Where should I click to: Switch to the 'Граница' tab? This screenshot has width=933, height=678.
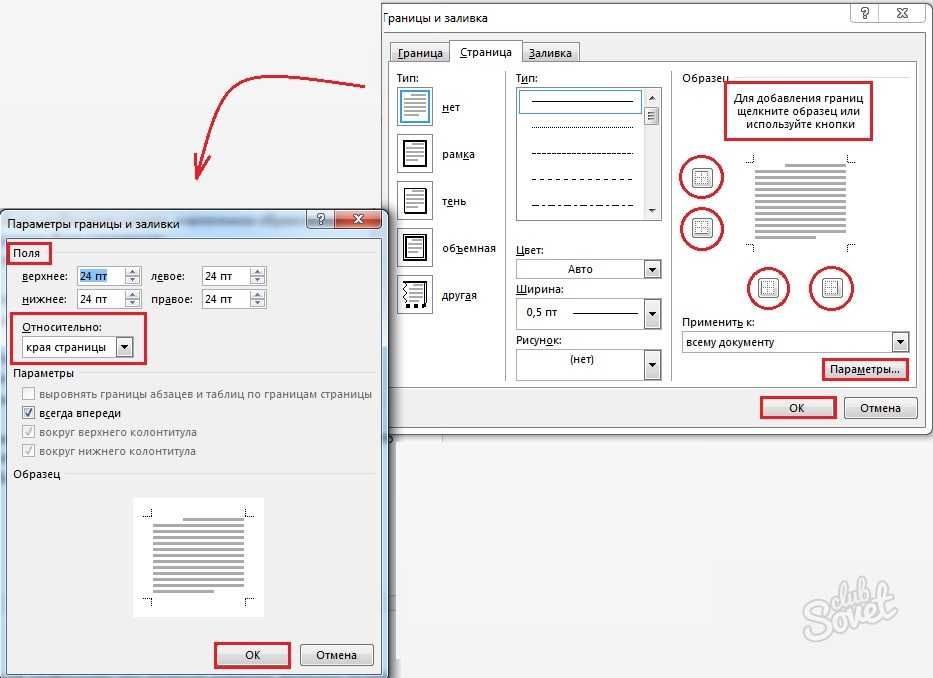tap(420, 52)
